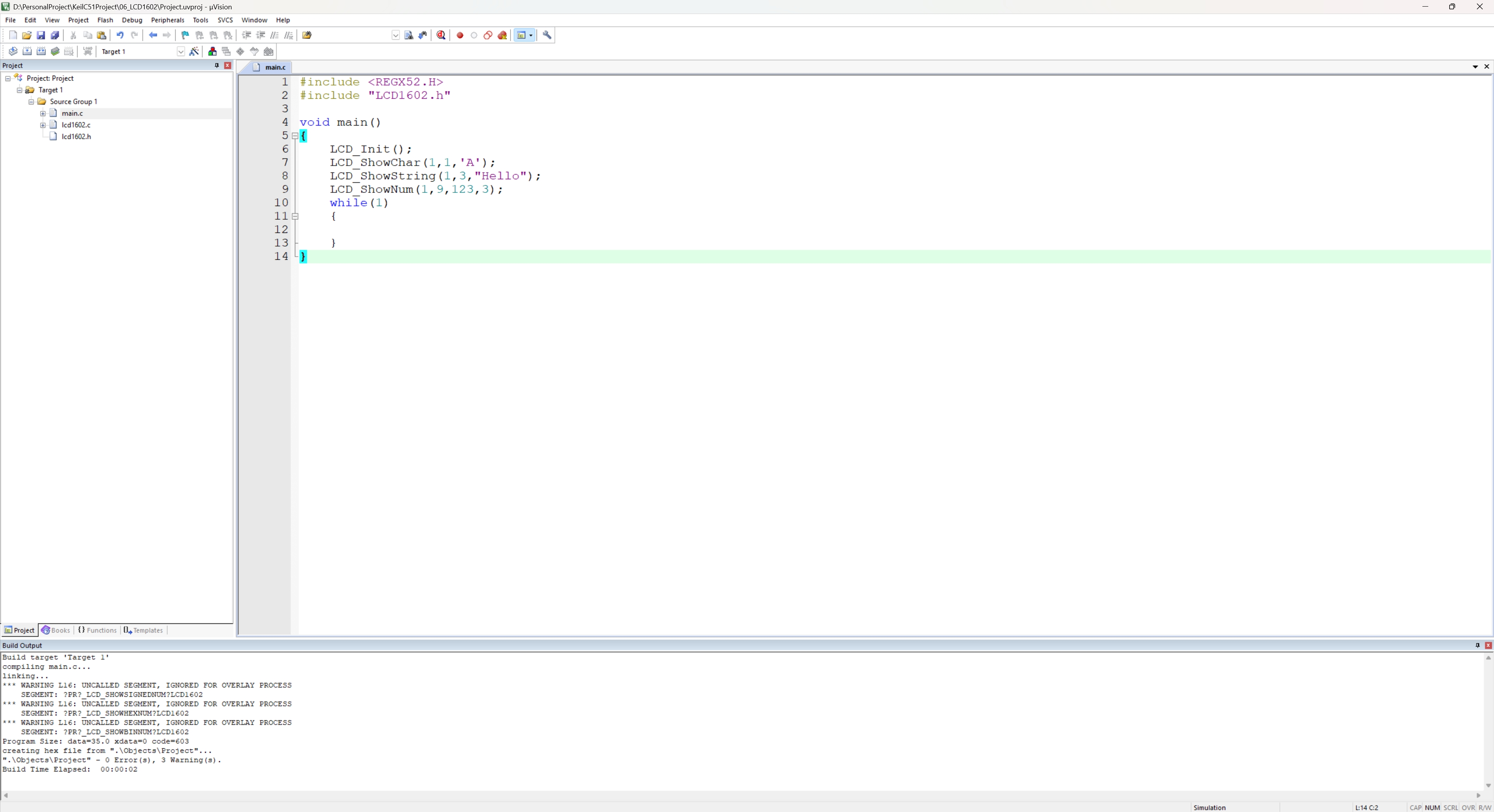Click the Save All icon
The image size is (1494, 812).
pyautogui.click(x=55, y=35)
